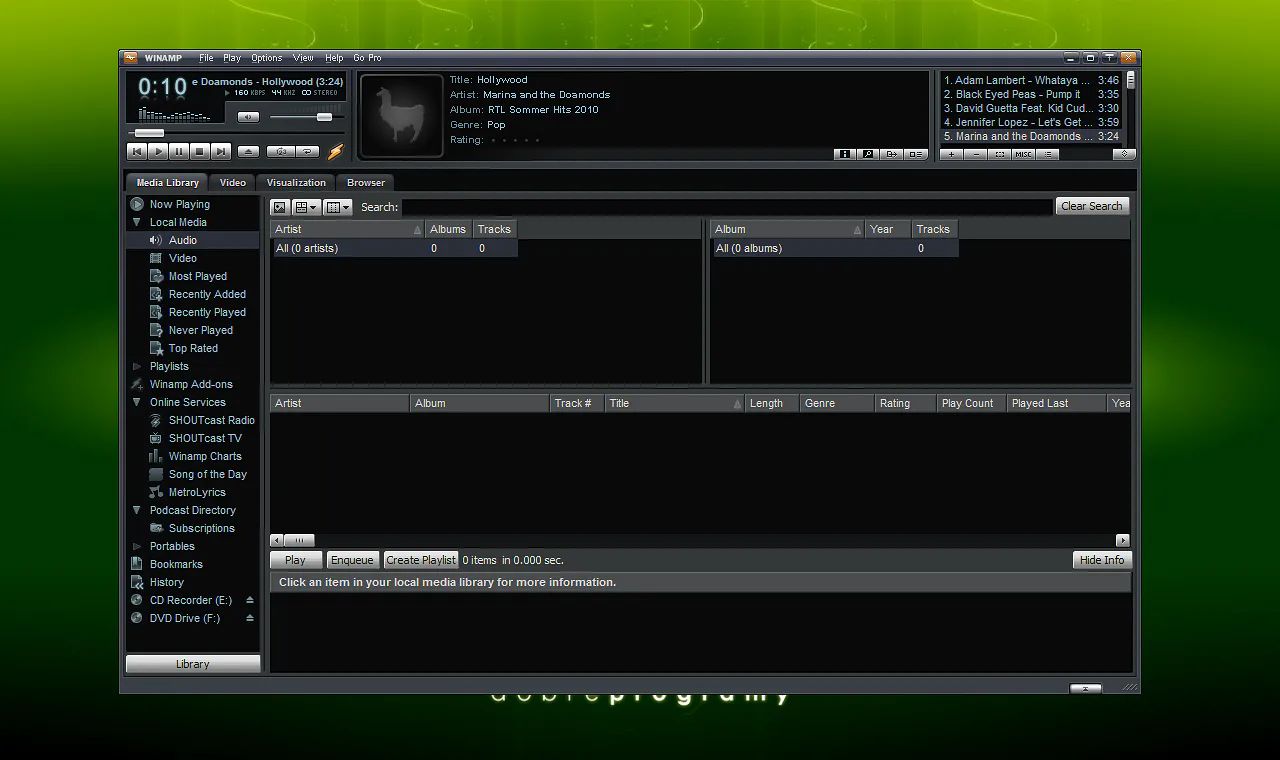
Task: Toggle repeat mode in the player controls
Action: point(307,151)
